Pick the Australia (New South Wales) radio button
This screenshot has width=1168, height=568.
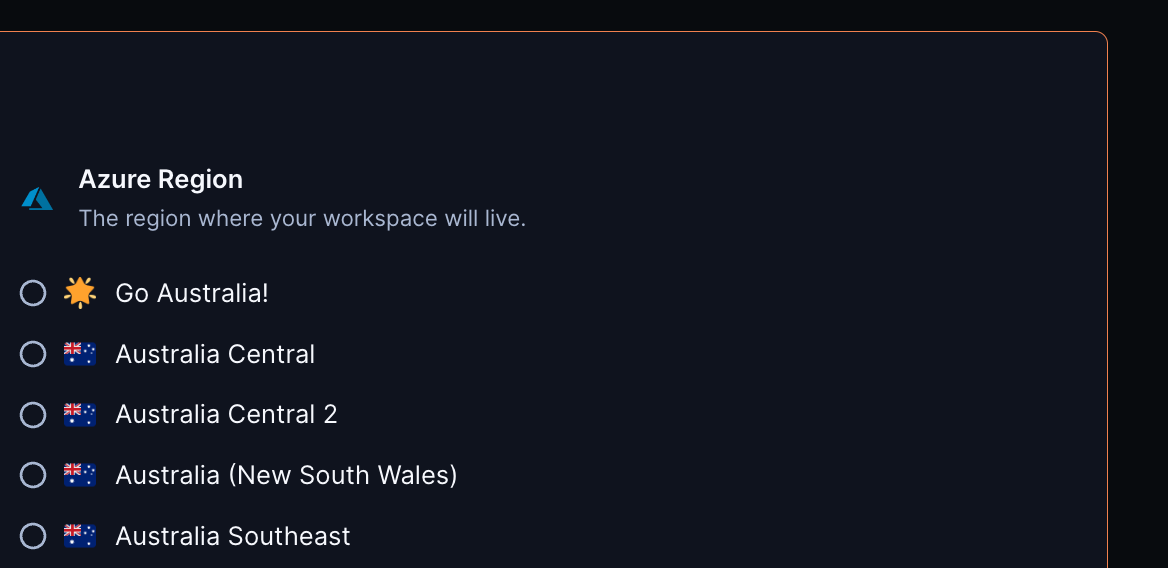tap(33, 475)
